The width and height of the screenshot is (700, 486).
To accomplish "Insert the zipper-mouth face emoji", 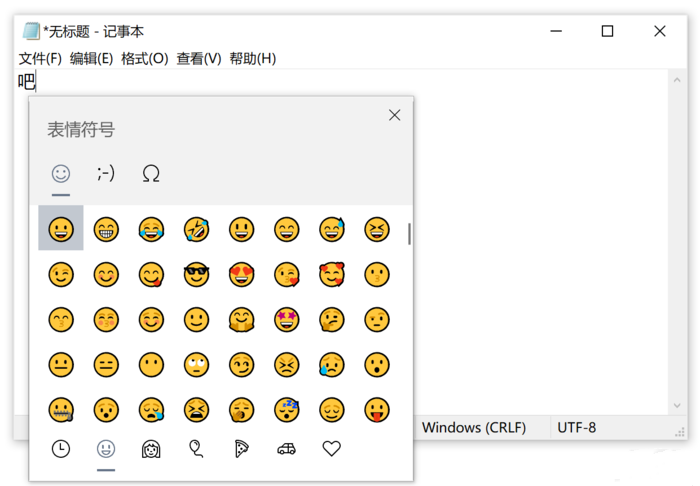I will click(x=61, y=409).
